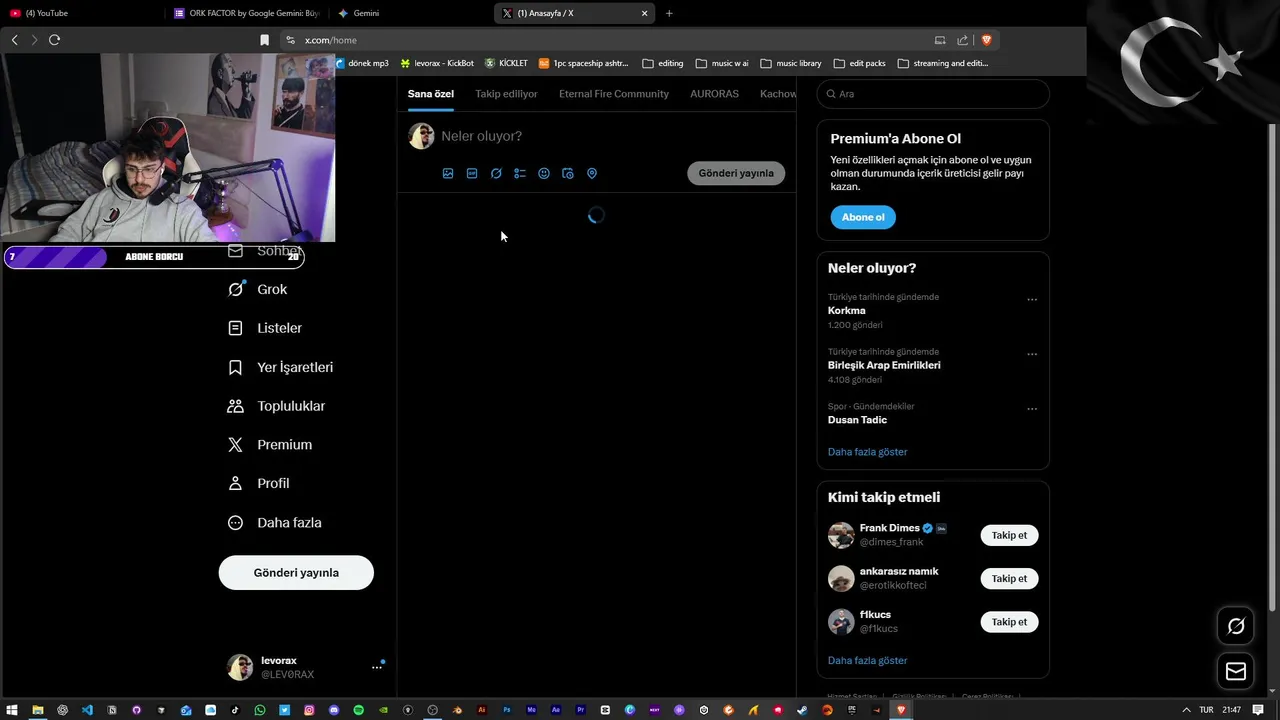Follow Frank Dimes with Takip et
This screenshot has height=720, width=1280.
[1009, 535]
